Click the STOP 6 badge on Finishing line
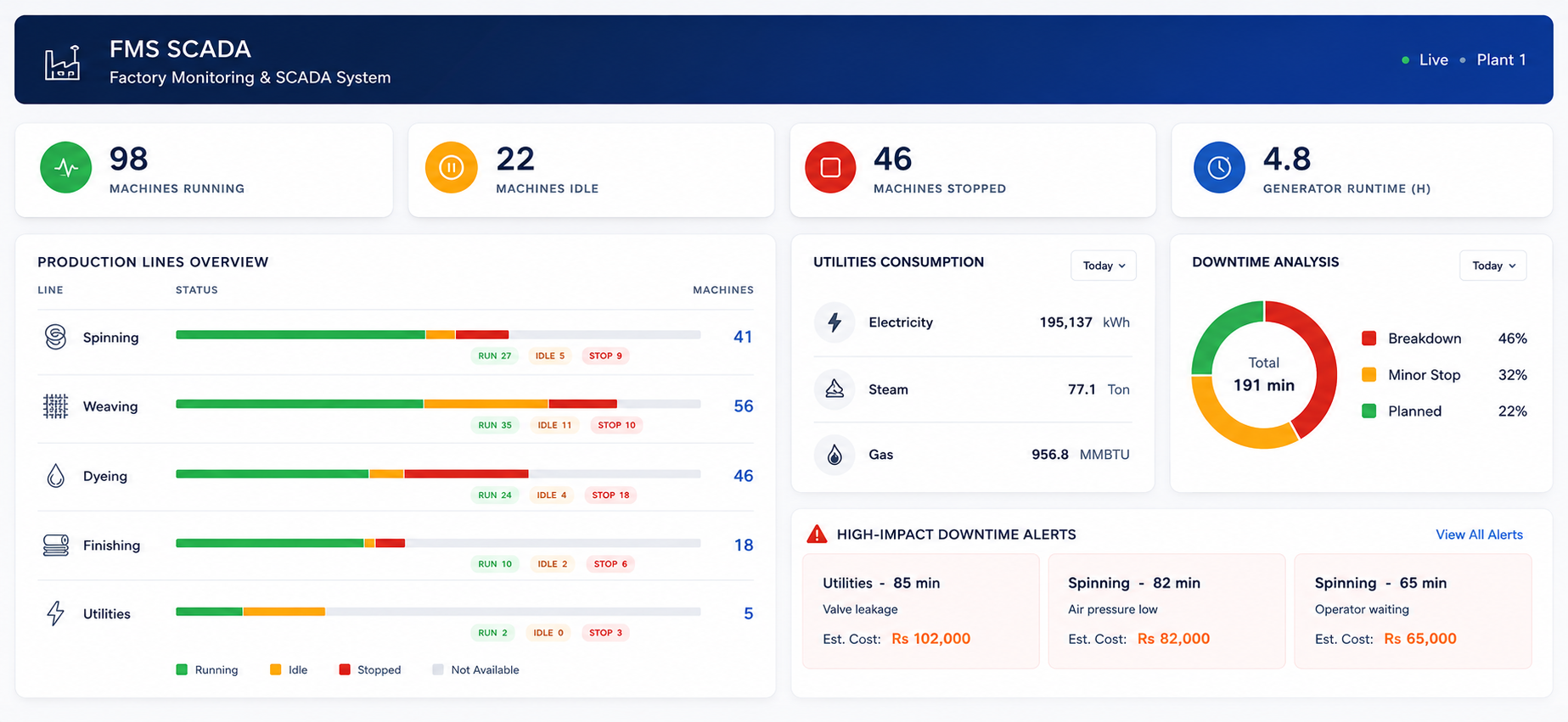This screenshot has height=722, width=1568. (x=610, y=563)
